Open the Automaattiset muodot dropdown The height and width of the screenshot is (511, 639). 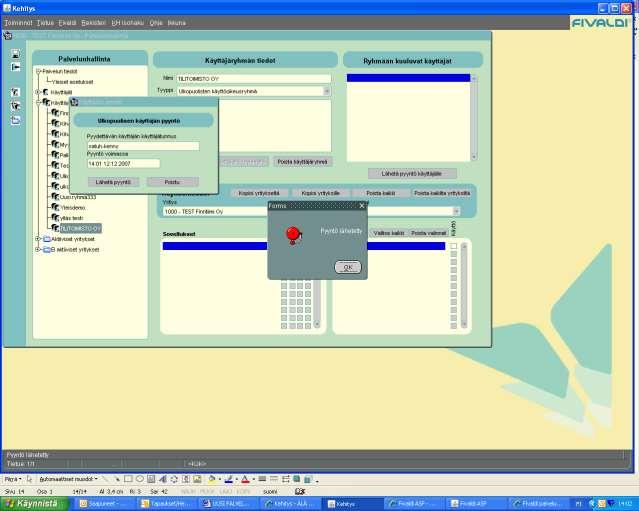click(x=68, y=479)
